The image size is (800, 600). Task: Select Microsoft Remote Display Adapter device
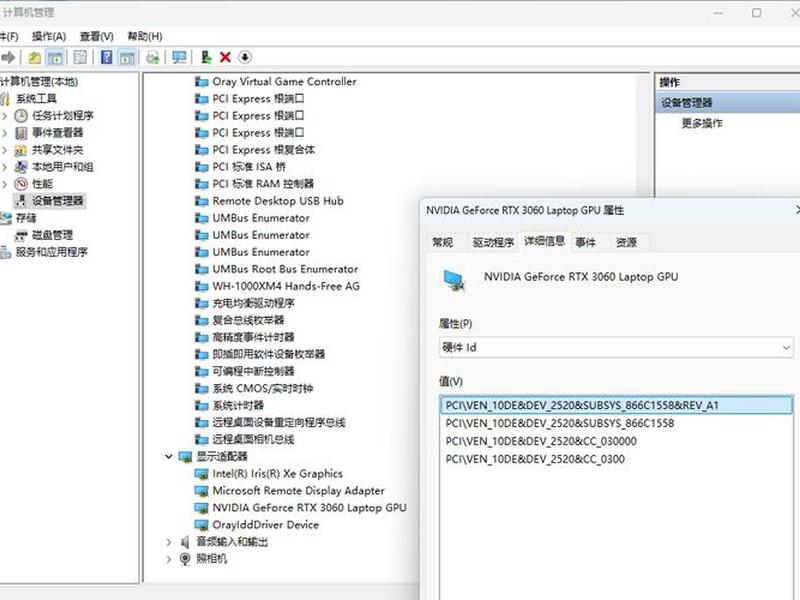[x=298, y=490]
